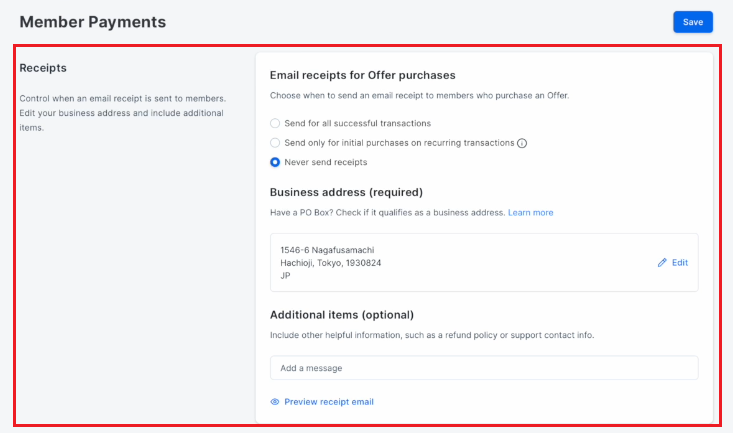
Task: Click the "Receipts" section heading
Action: [x=43, y=68]
